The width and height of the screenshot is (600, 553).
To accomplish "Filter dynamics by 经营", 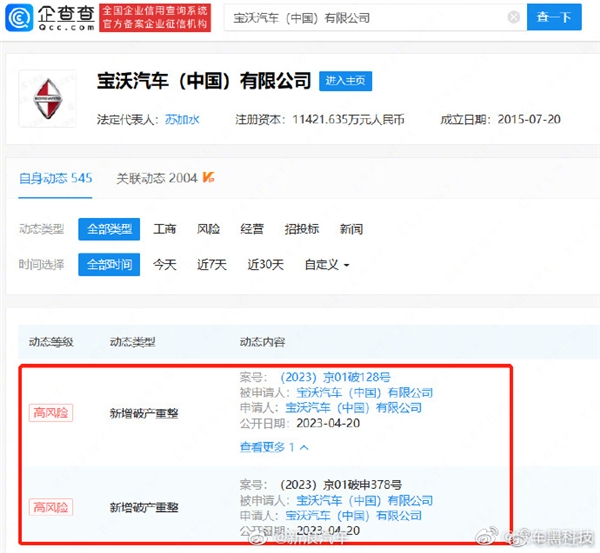I will point(252,229).
